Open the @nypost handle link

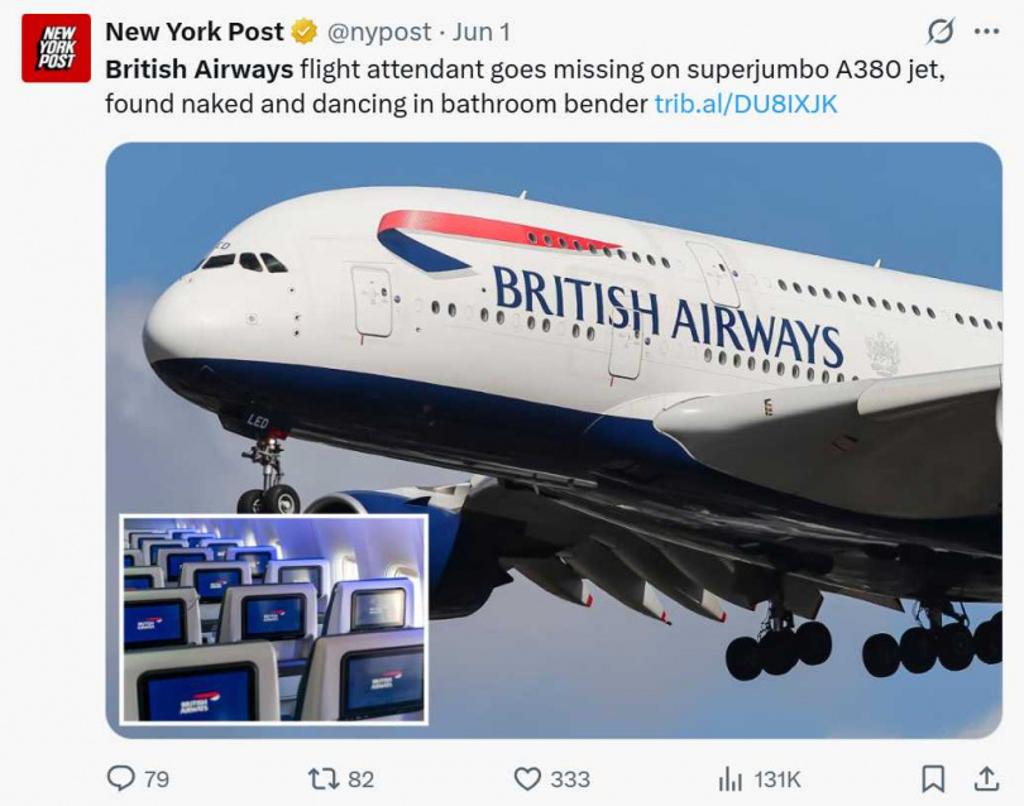381,32
